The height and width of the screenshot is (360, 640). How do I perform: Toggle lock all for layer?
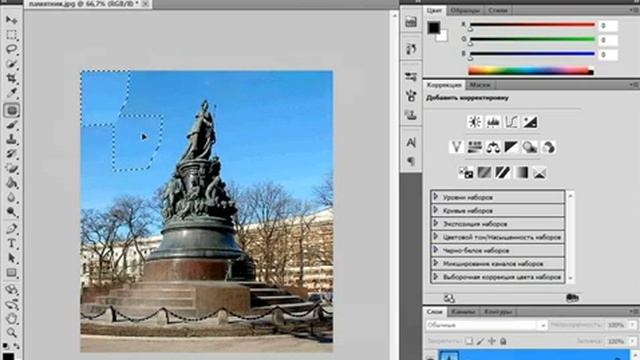pyautogui.click(x=503, y=341)
